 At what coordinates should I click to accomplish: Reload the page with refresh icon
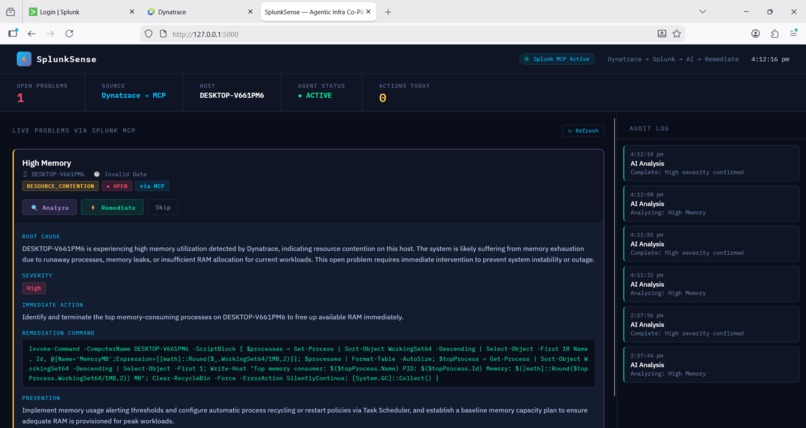(69, 33)
